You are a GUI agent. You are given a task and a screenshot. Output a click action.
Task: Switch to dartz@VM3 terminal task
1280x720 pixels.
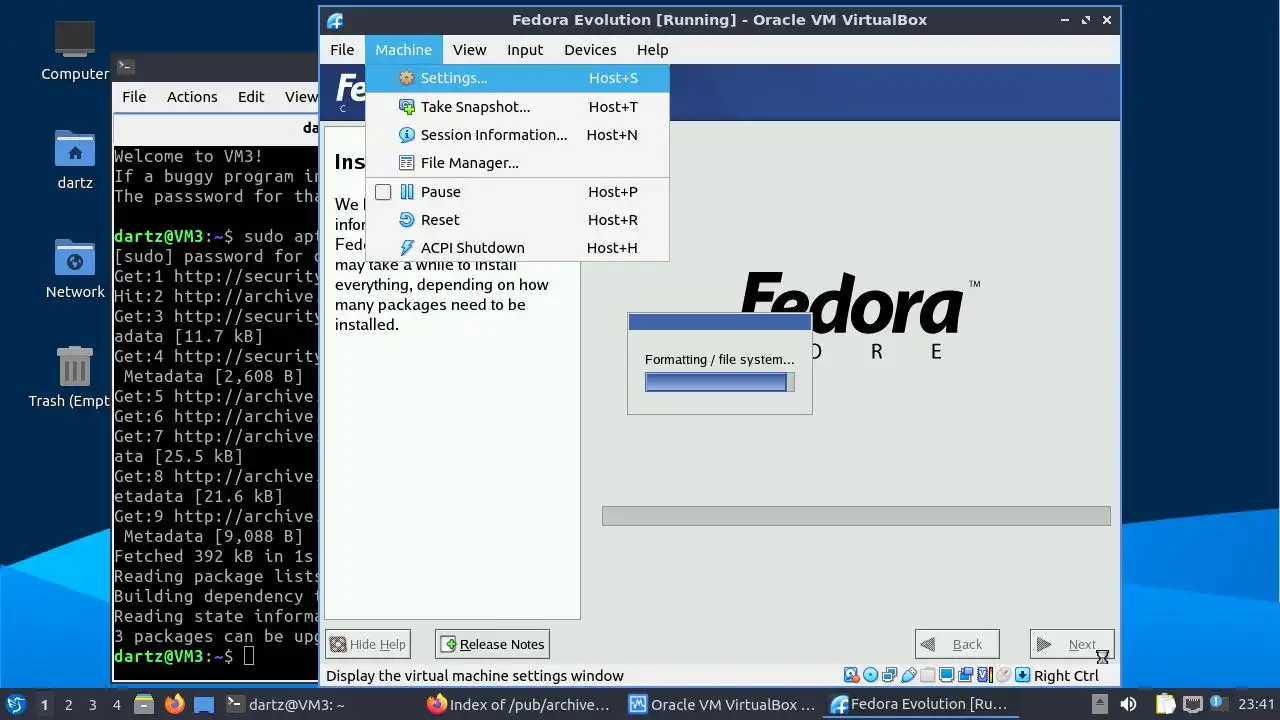click(x=320, y=704)
